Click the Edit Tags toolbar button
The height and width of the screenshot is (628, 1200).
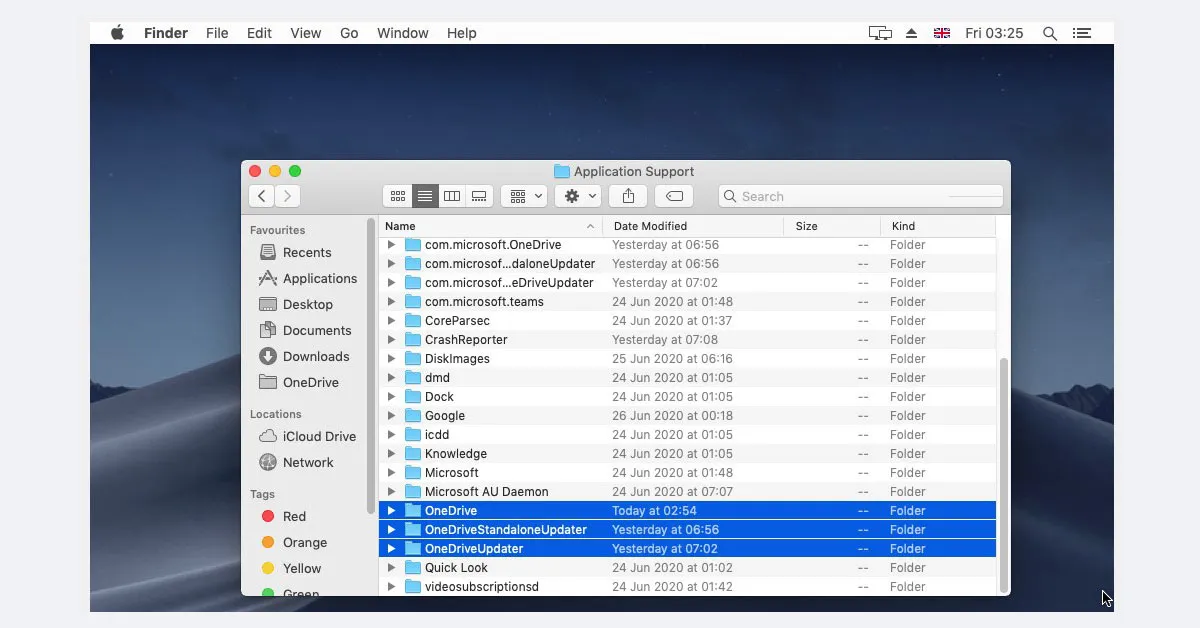tap(675, 196)
